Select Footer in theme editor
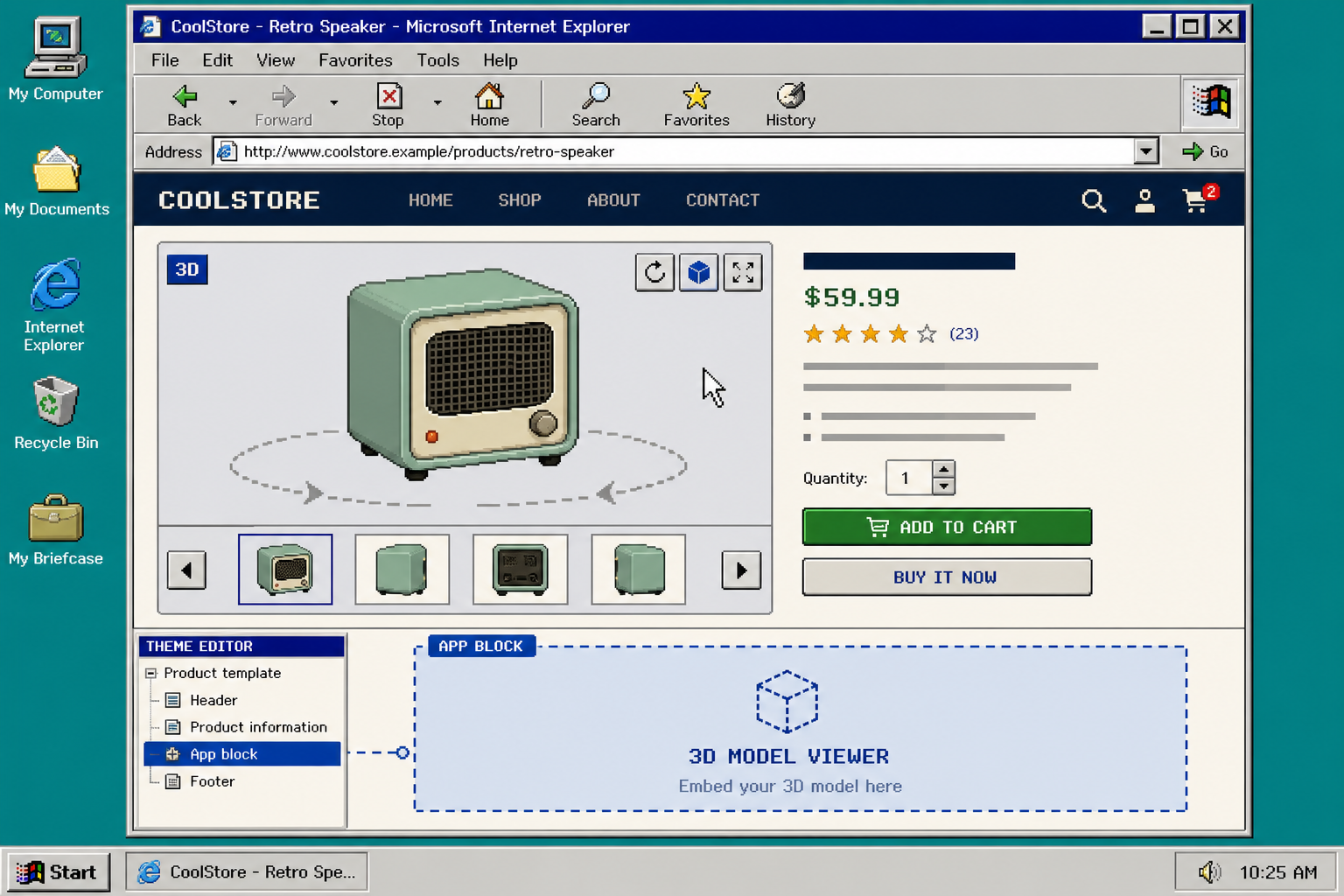Image resolution: width=1344 pixels, height=896 pixels. [213, 782]
